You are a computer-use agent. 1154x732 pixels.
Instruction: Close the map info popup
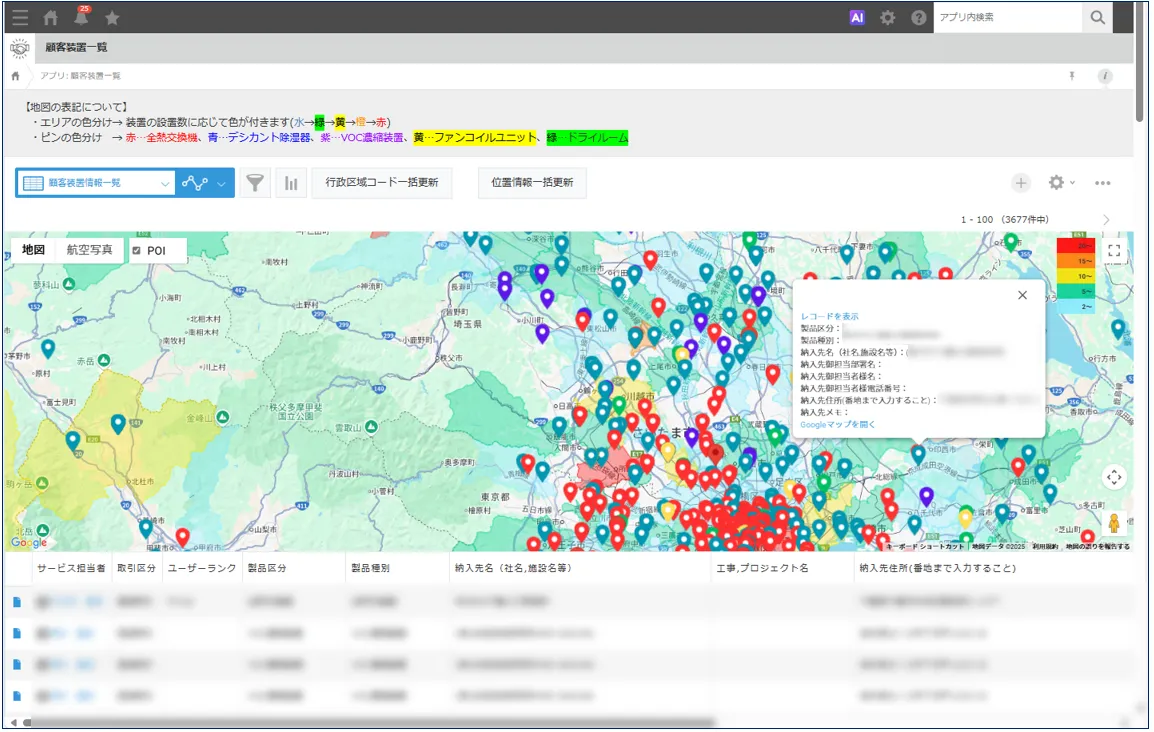1022,295
